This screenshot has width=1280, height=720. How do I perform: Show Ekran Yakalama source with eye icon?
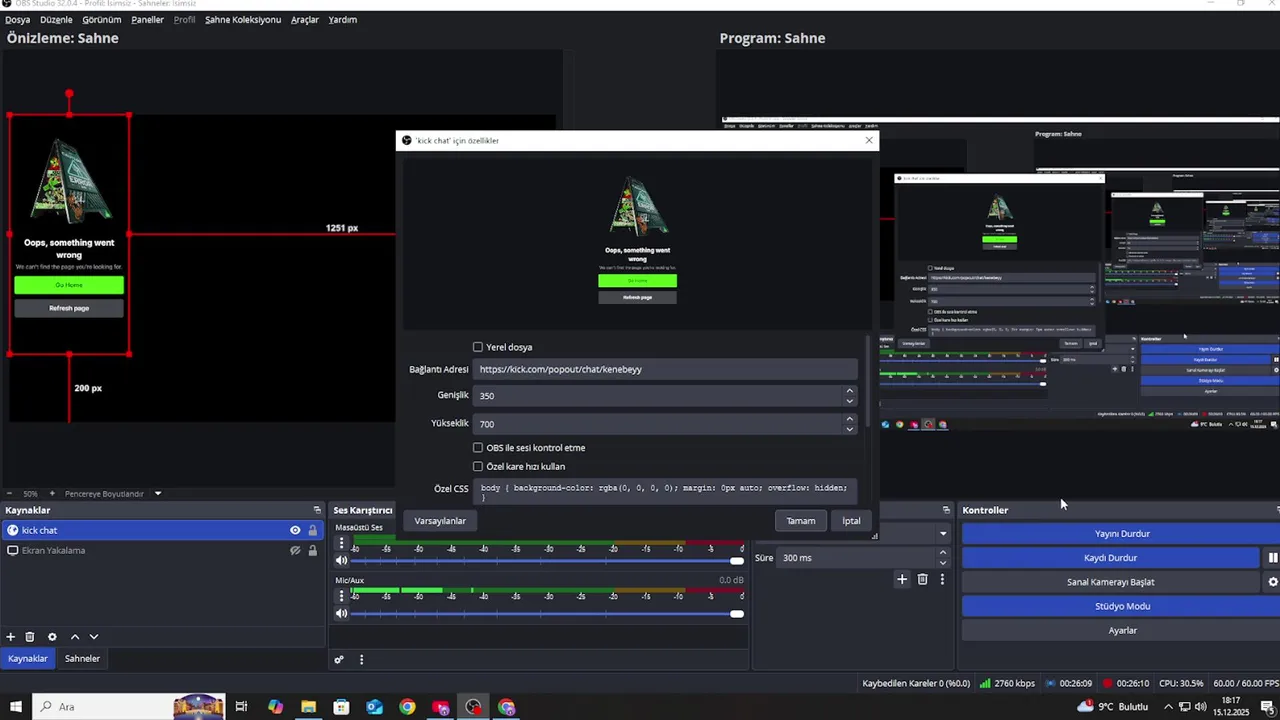[295, 550]
